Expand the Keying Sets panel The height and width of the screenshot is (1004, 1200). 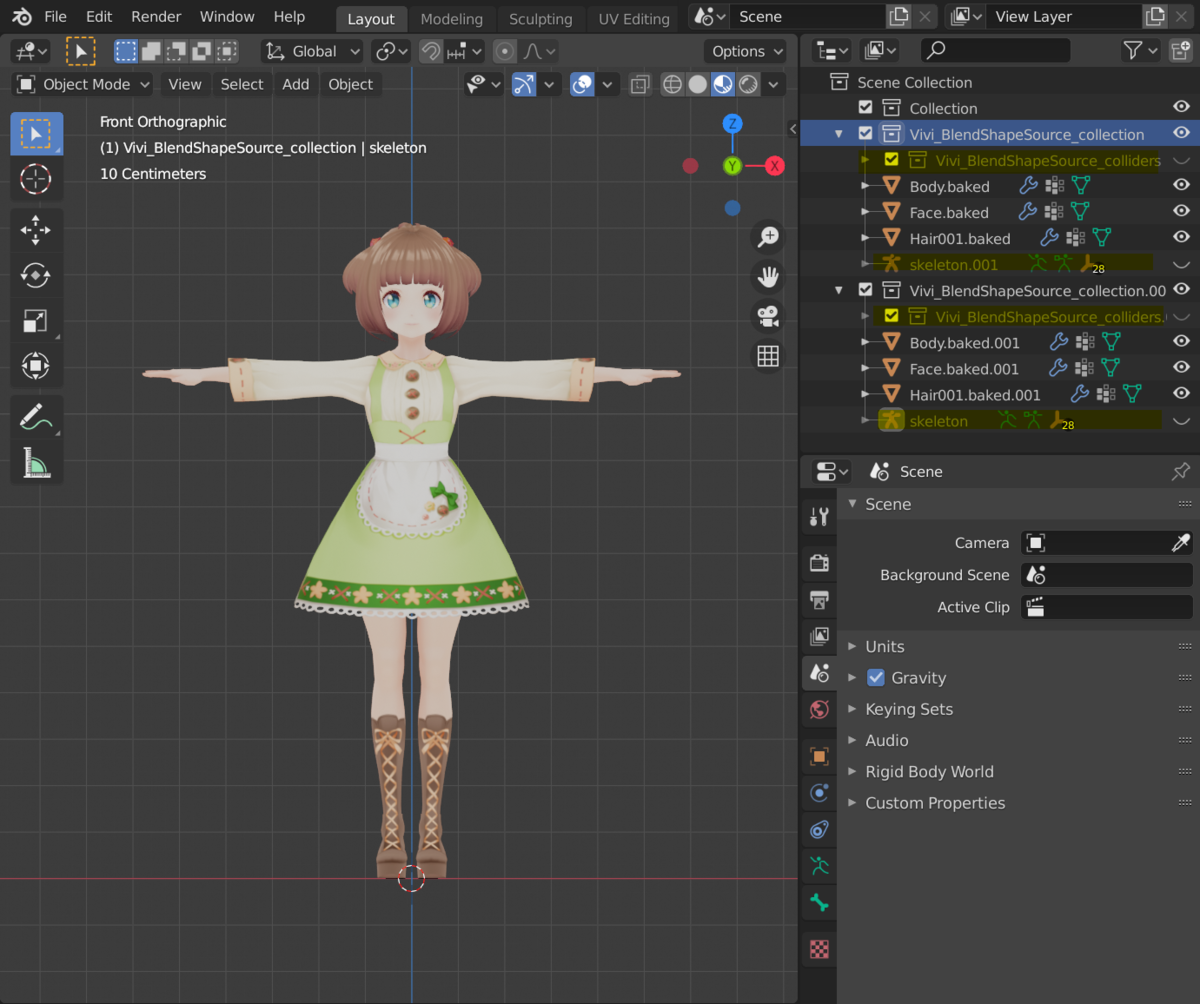(x=909, y=709)
